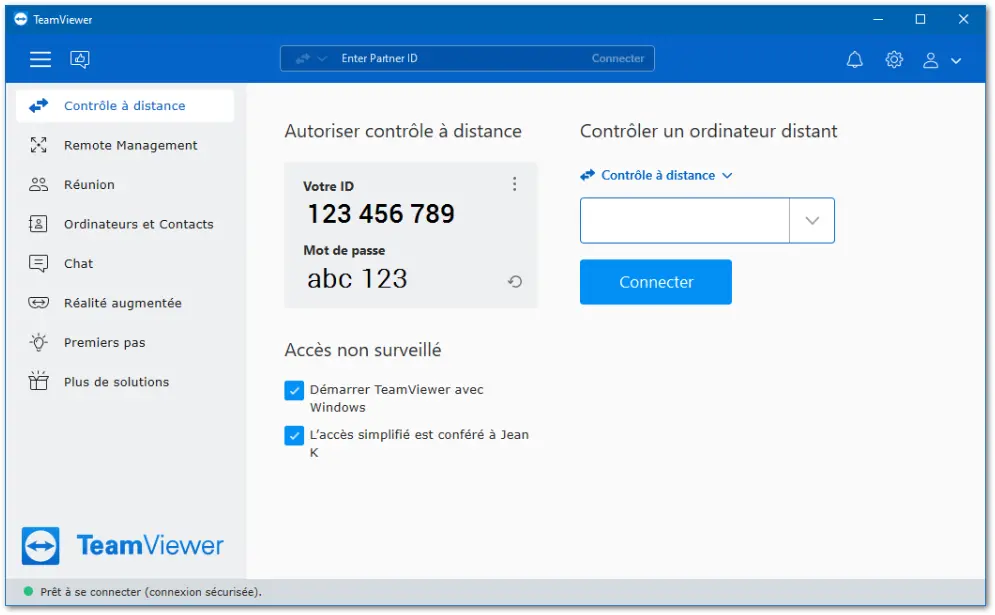Click the Remote Management expand-arrows icon
995x615 pixels.
click(x=38, y=145)
